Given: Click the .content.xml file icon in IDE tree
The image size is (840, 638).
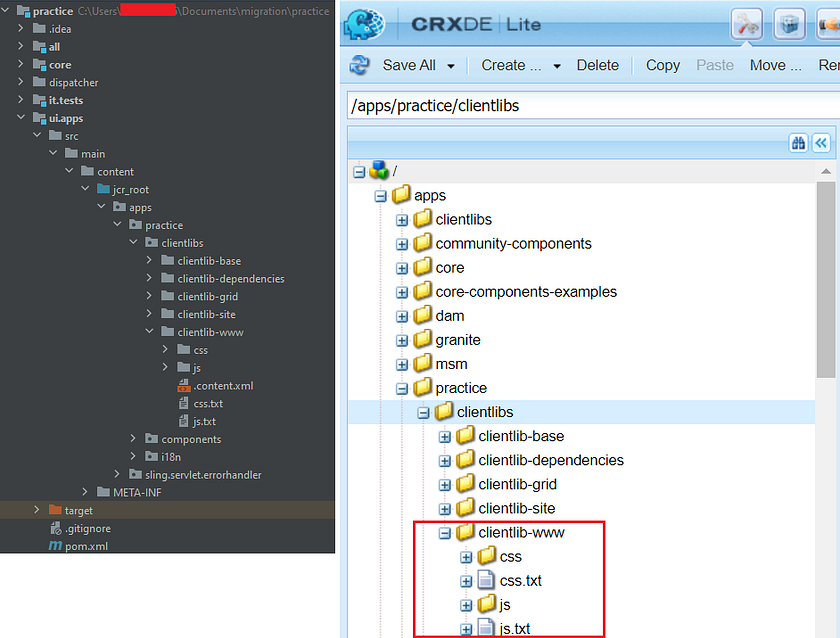Looking at the screenshot, I should 184,385.
